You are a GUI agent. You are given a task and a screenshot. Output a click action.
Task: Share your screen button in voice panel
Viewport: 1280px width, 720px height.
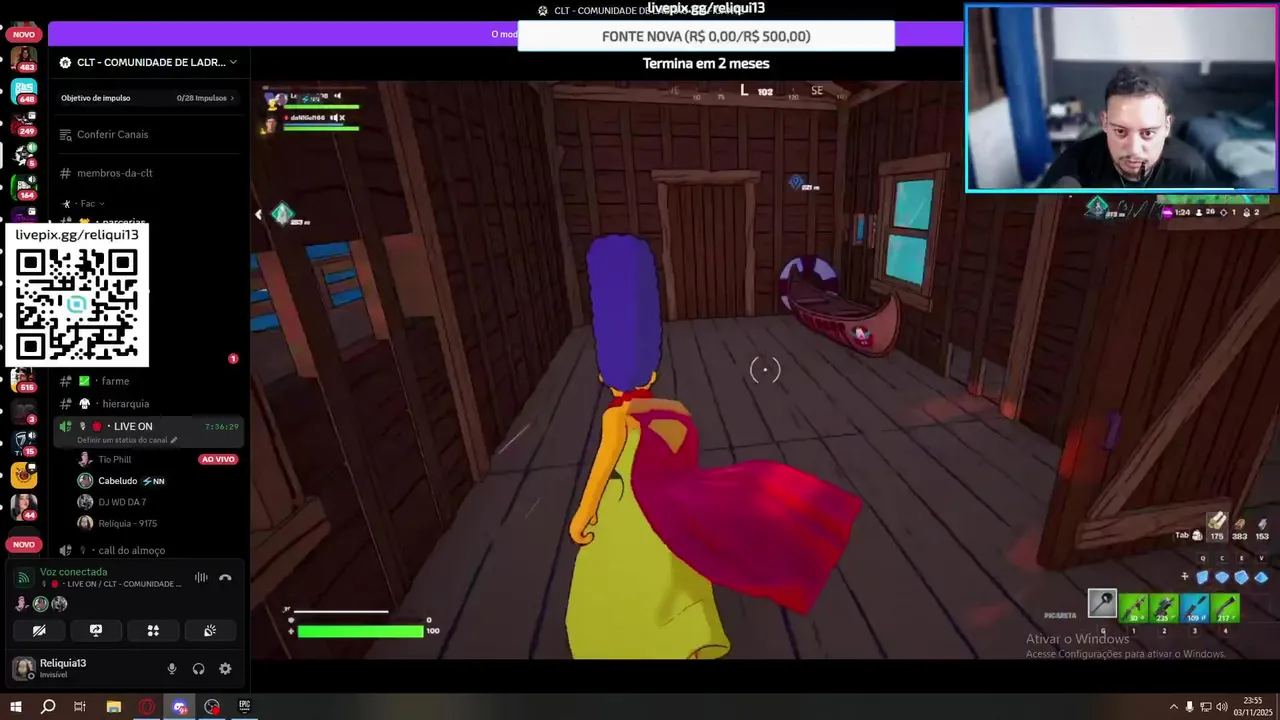[x=96, y=630]
